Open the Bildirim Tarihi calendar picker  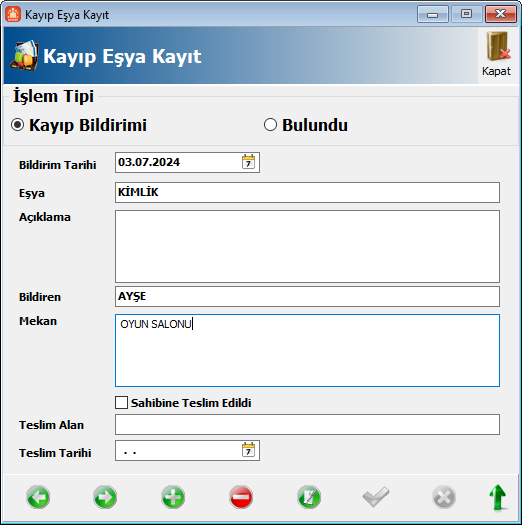pos(248,162)
